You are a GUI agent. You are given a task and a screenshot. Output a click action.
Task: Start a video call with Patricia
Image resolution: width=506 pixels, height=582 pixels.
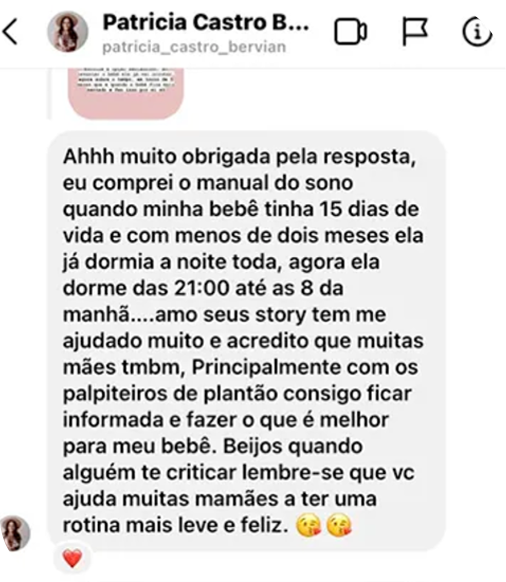pos(350,32)
